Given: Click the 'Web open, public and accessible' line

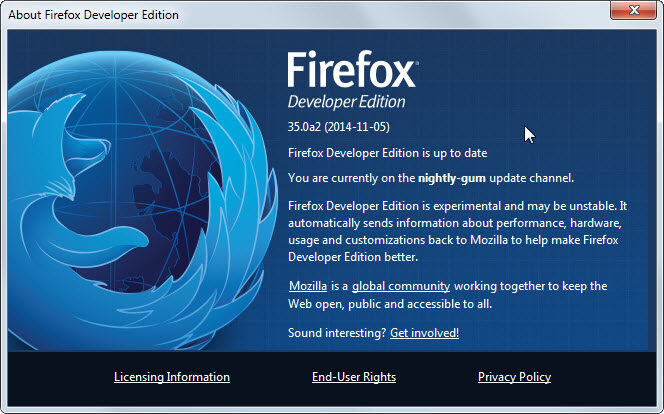Looking at the screenshot, I should (x=390, y=304).
